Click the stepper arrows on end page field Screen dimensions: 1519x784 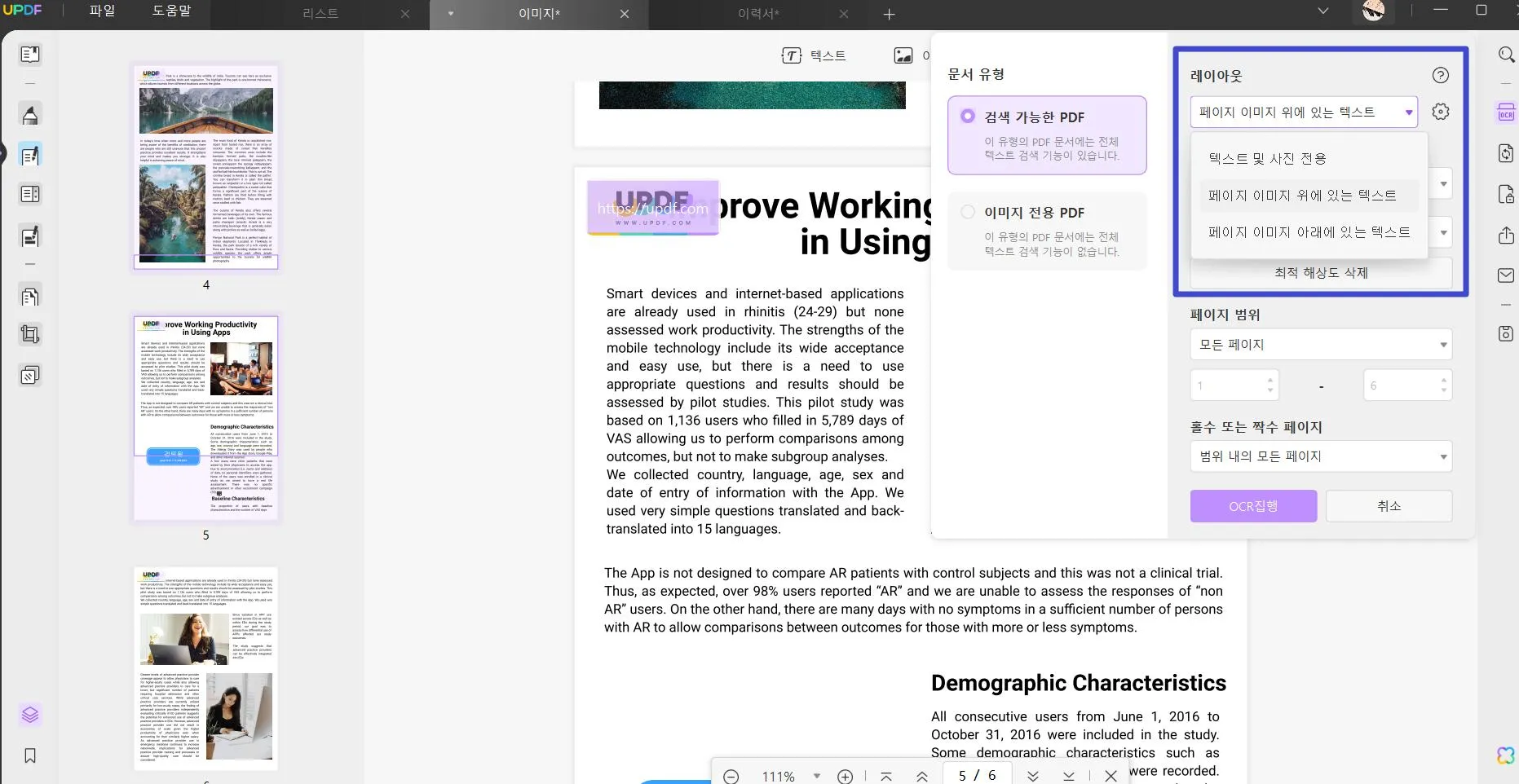coord(1444,385)
